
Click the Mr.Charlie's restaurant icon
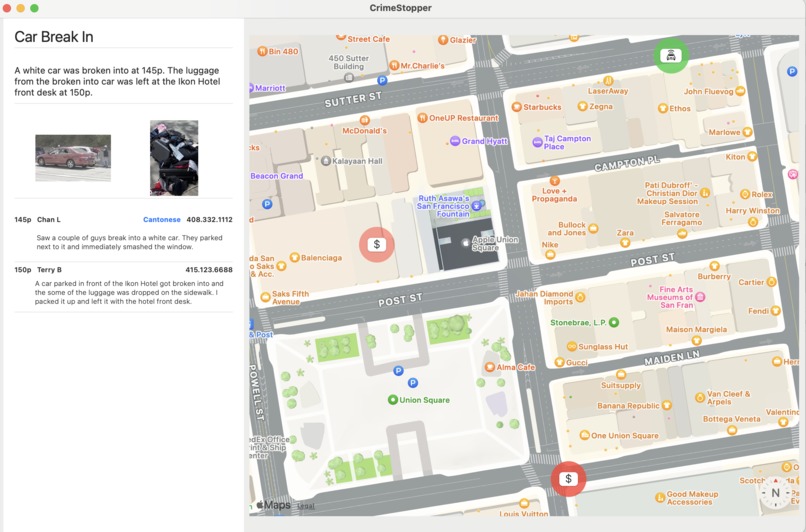pyautogui.click(x=394, y=65)
